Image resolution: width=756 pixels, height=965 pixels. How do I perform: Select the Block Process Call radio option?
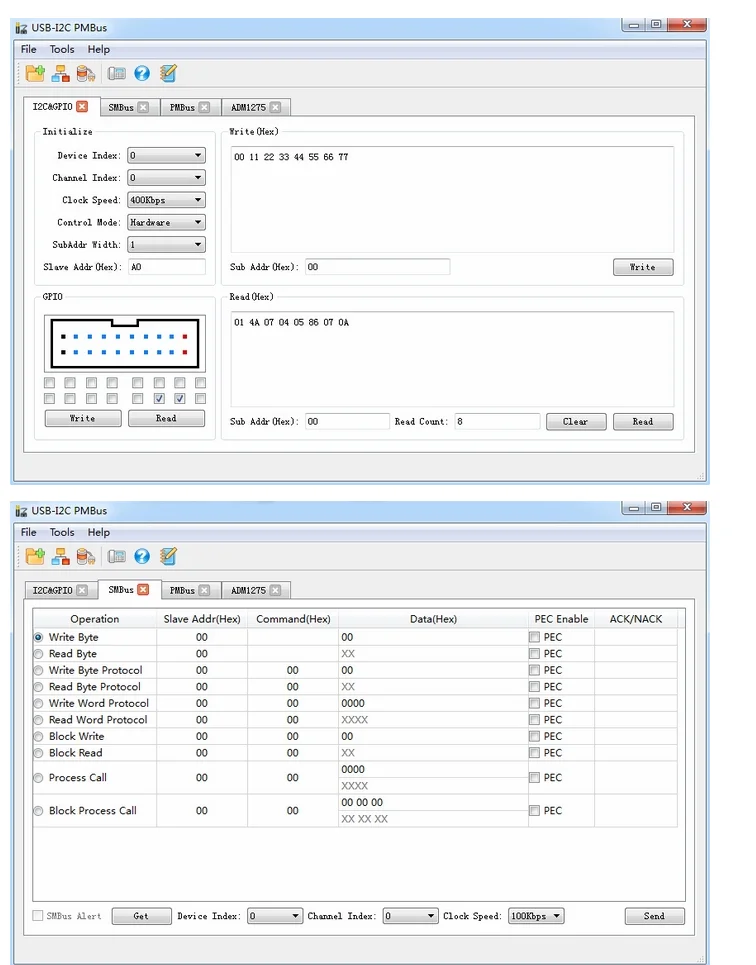coord(39,811)
